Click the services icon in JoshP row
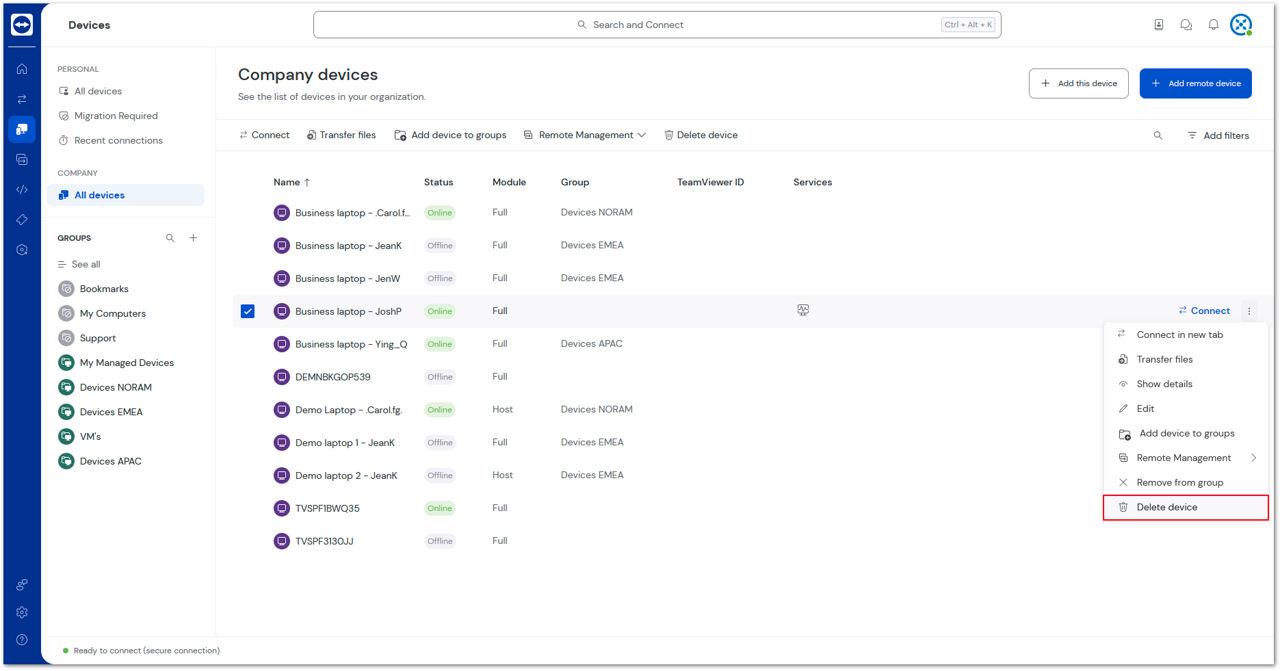1280x671 pixels. tap(803, 311)
